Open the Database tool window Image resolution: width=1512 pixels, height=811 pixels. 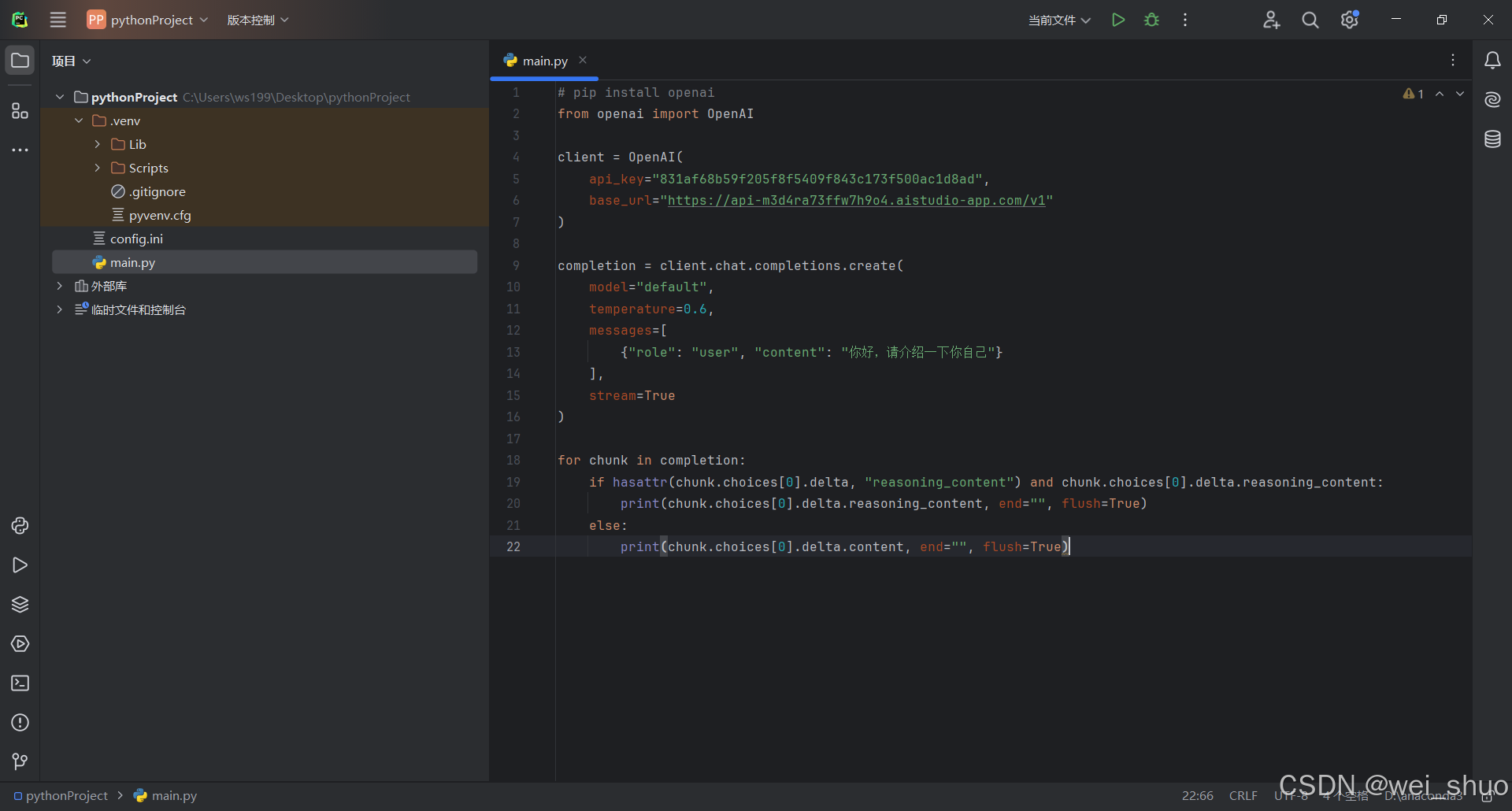point(1492,139)
